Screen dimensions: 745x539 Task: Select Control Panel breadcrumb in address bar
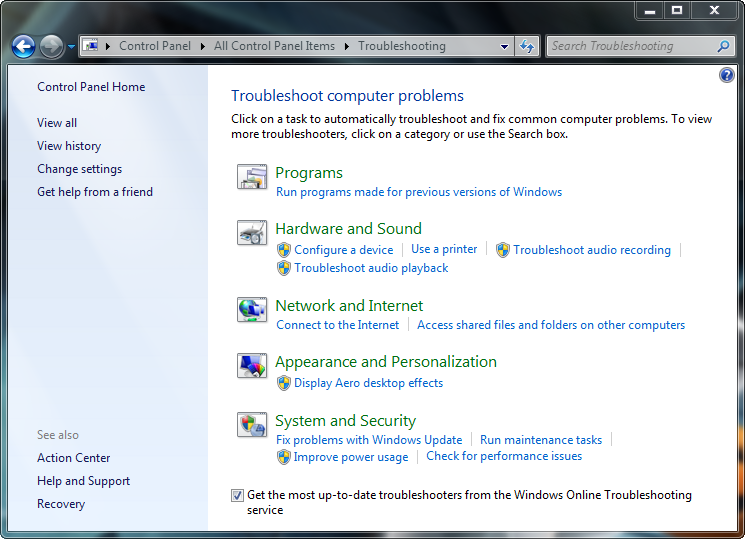tap(154, 46)
